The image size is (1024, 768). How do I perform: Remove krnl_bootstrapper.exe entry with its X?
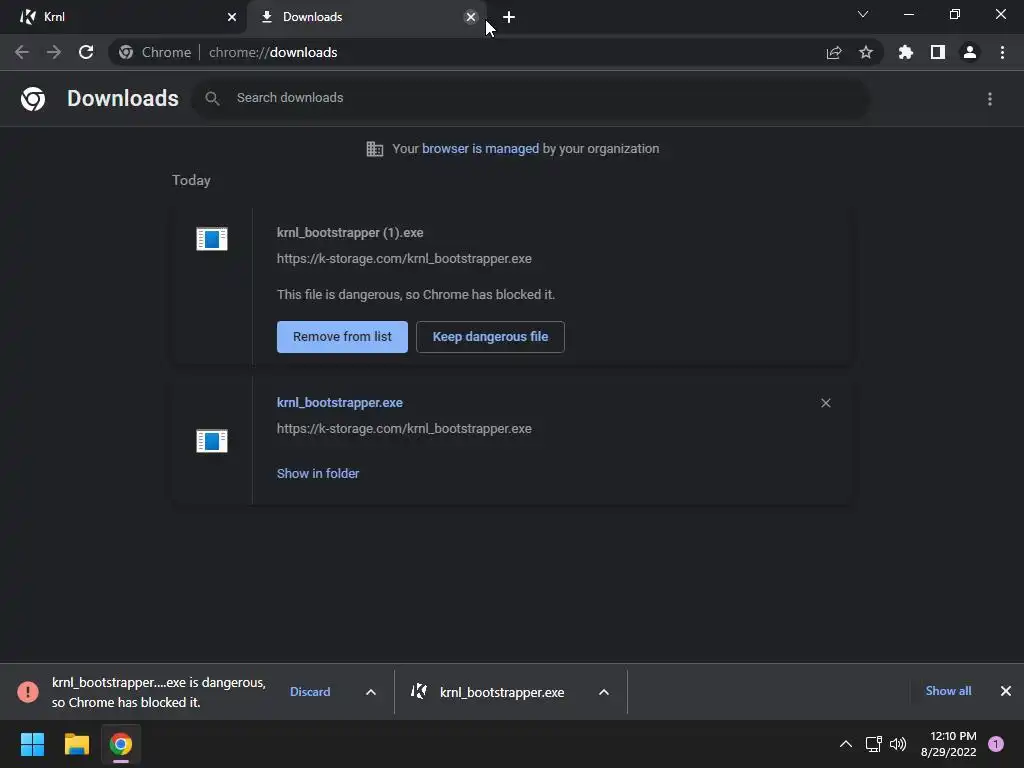coord(825,403)
